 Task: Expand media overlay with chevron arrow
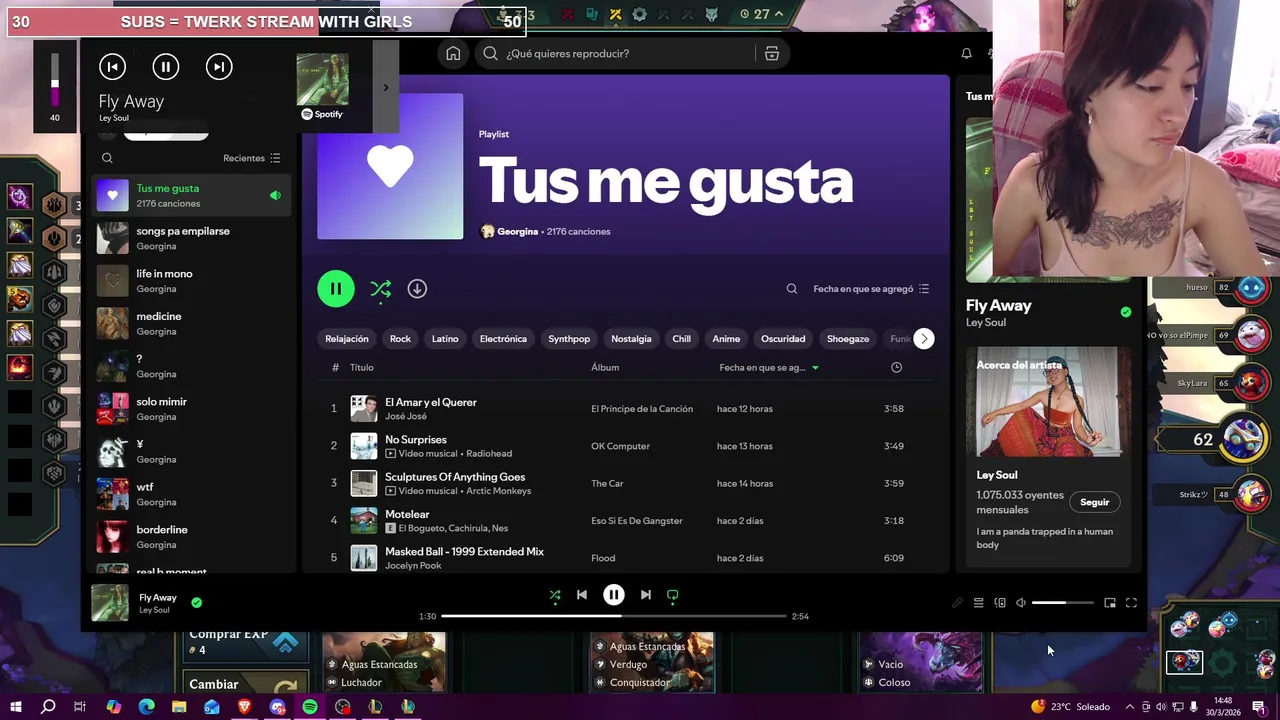[x=386, y=87]
